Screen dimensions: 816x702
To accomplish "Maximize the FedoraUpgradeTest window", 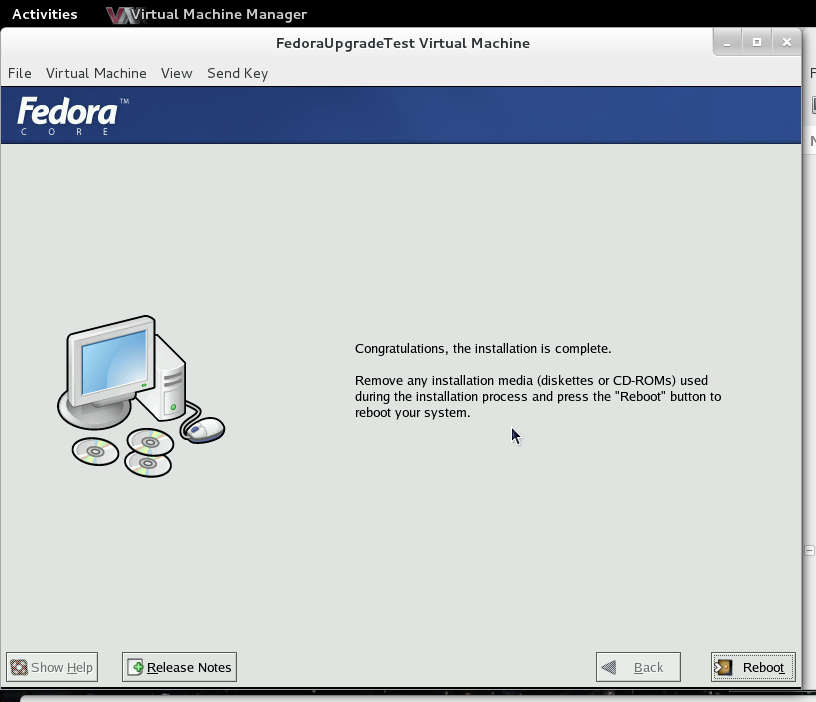I will point(757,42).
